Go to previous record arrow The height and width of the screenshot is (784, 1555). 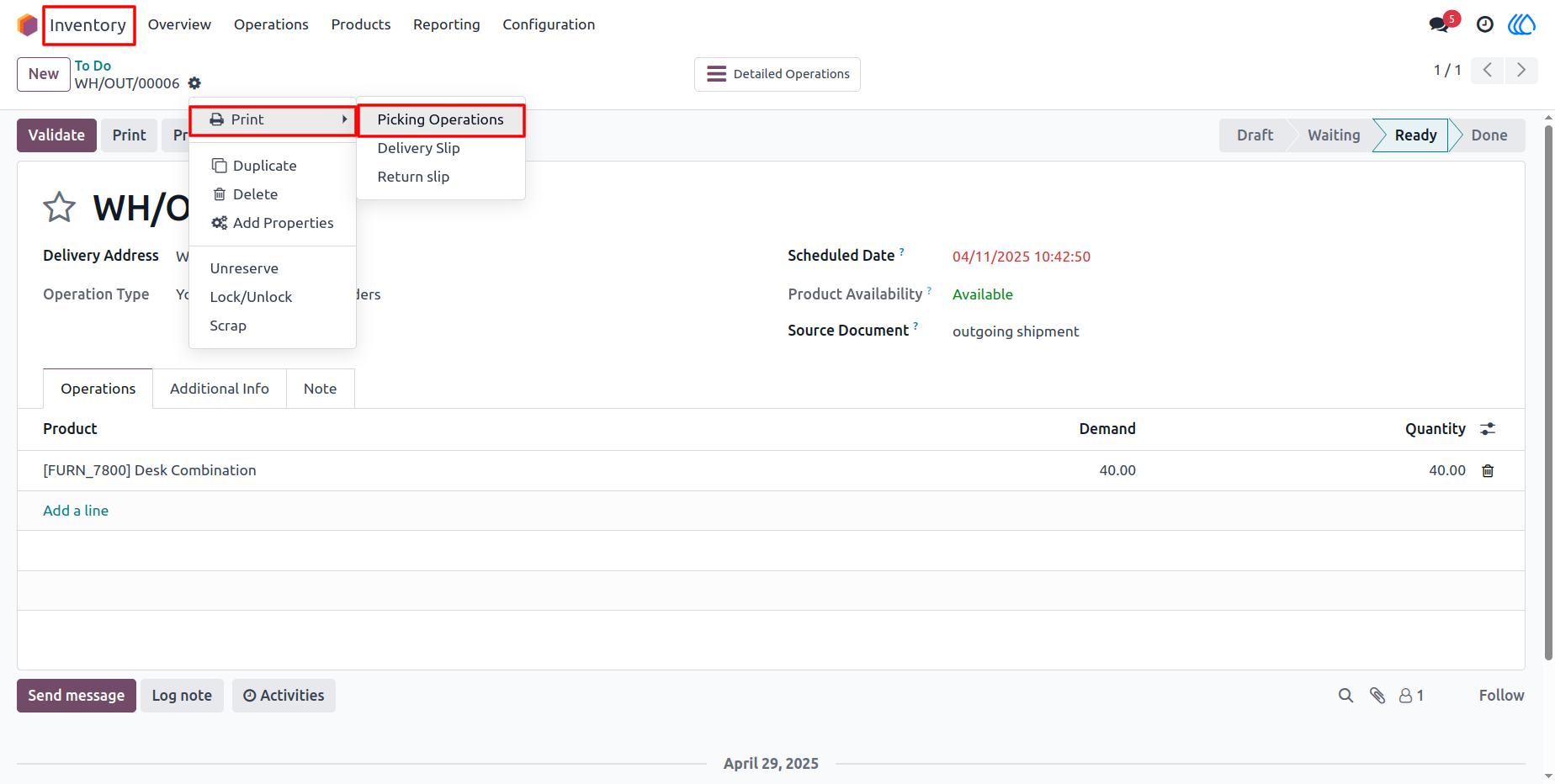pos(1488,70)
